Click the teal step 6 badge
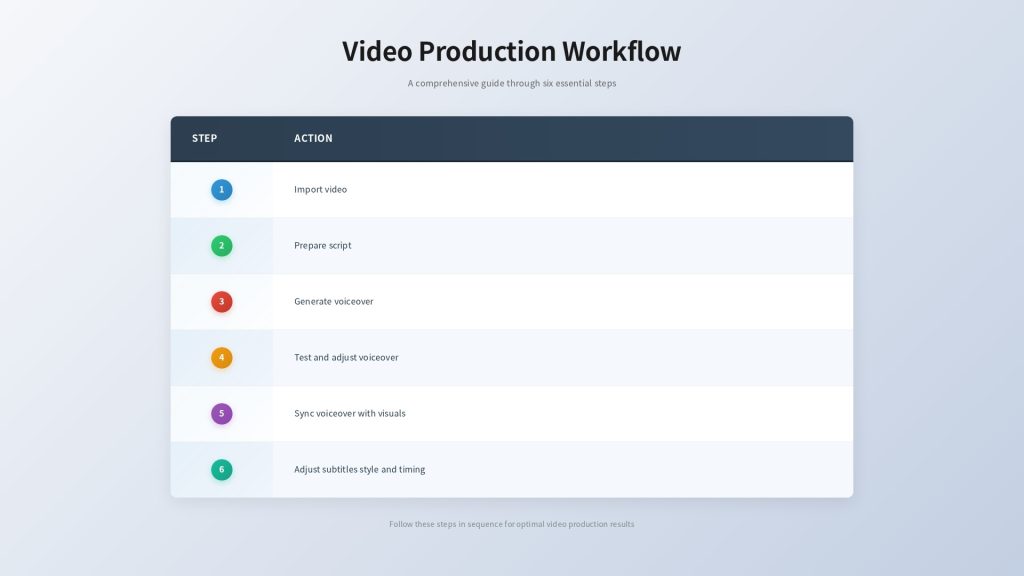The image size is (1024, 576). [221, 469]
